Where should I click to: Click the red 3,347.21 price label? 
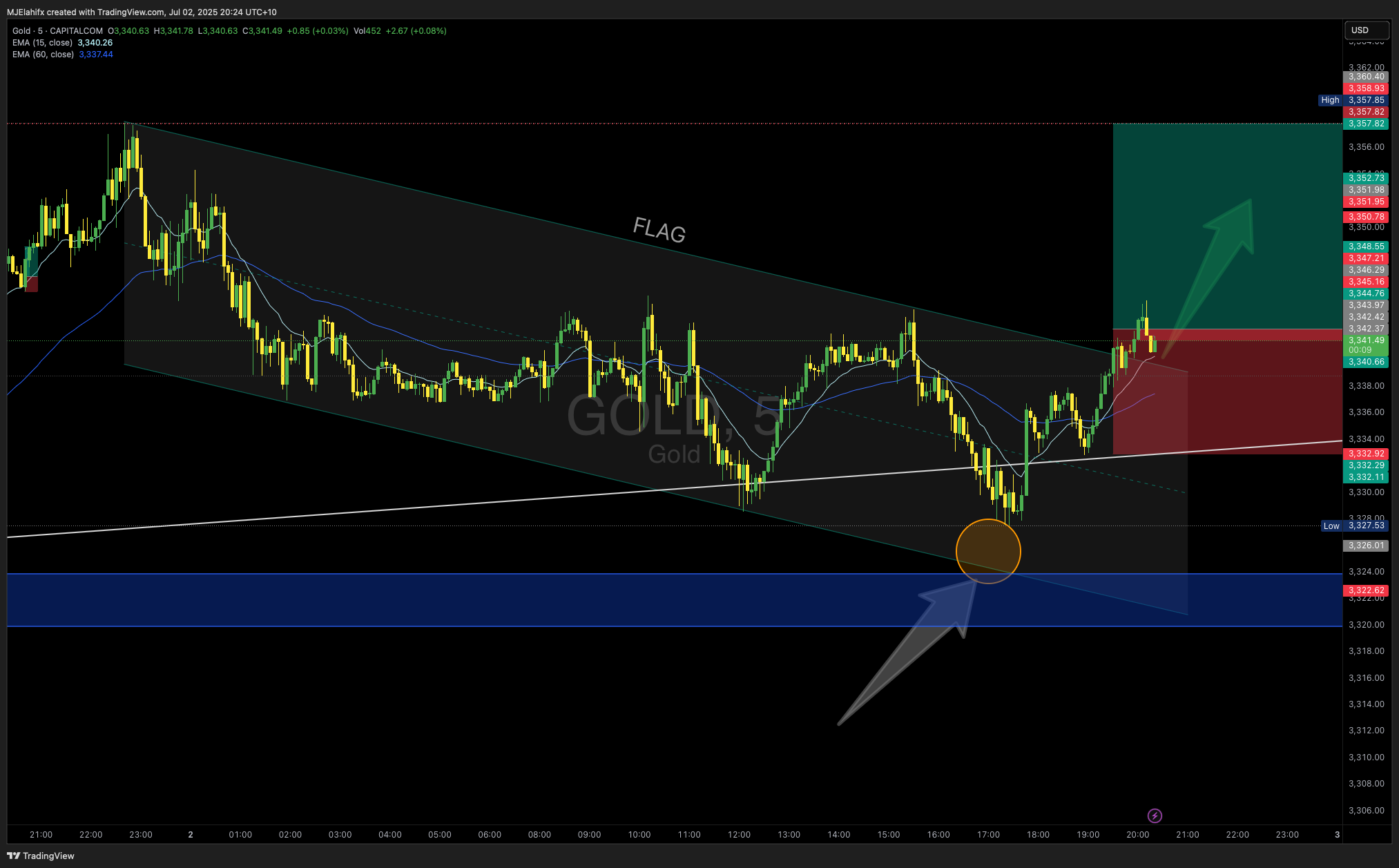pos(1366,258)
